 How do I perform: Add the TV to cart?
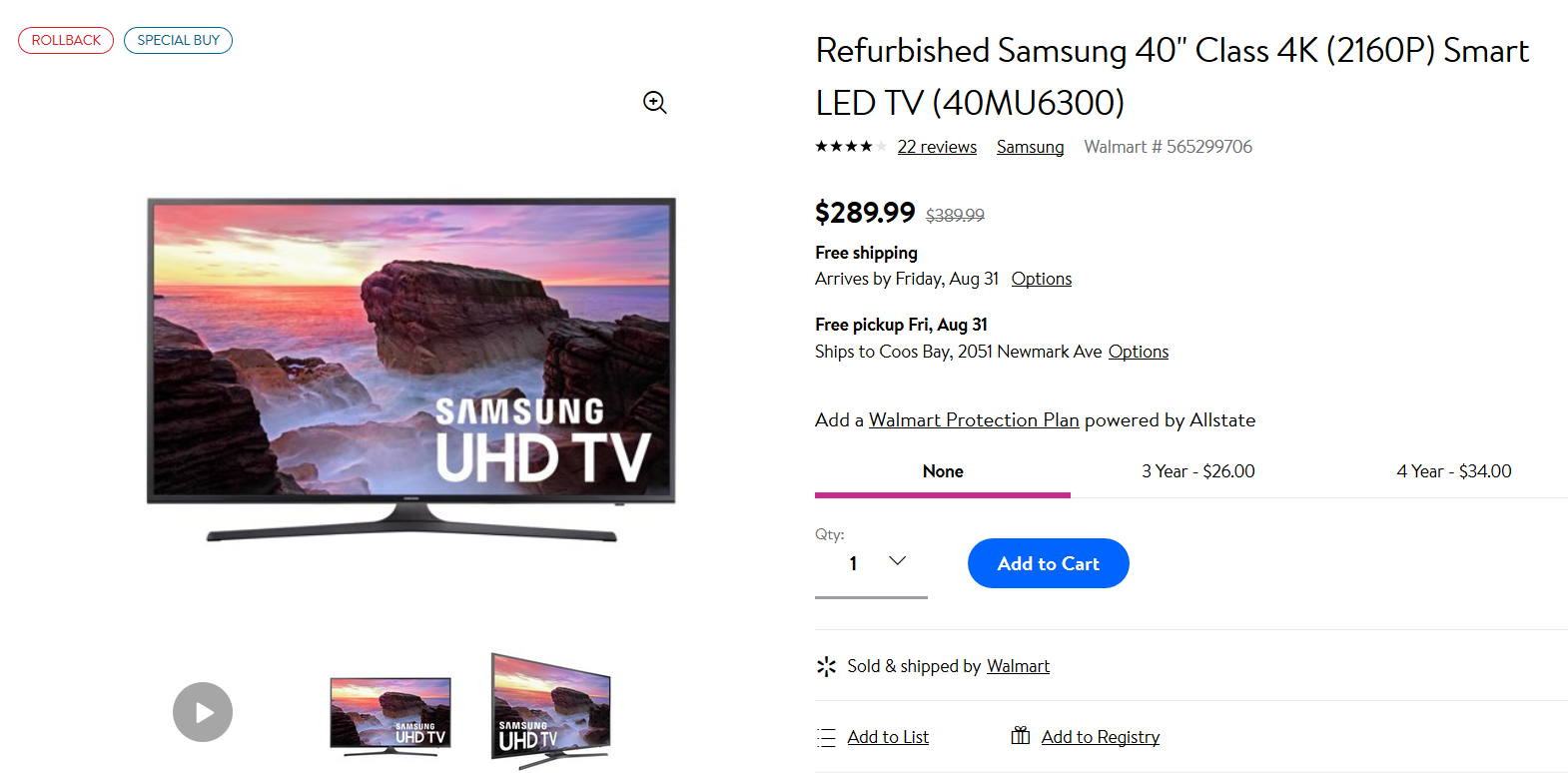click(x=1048, y=563)
